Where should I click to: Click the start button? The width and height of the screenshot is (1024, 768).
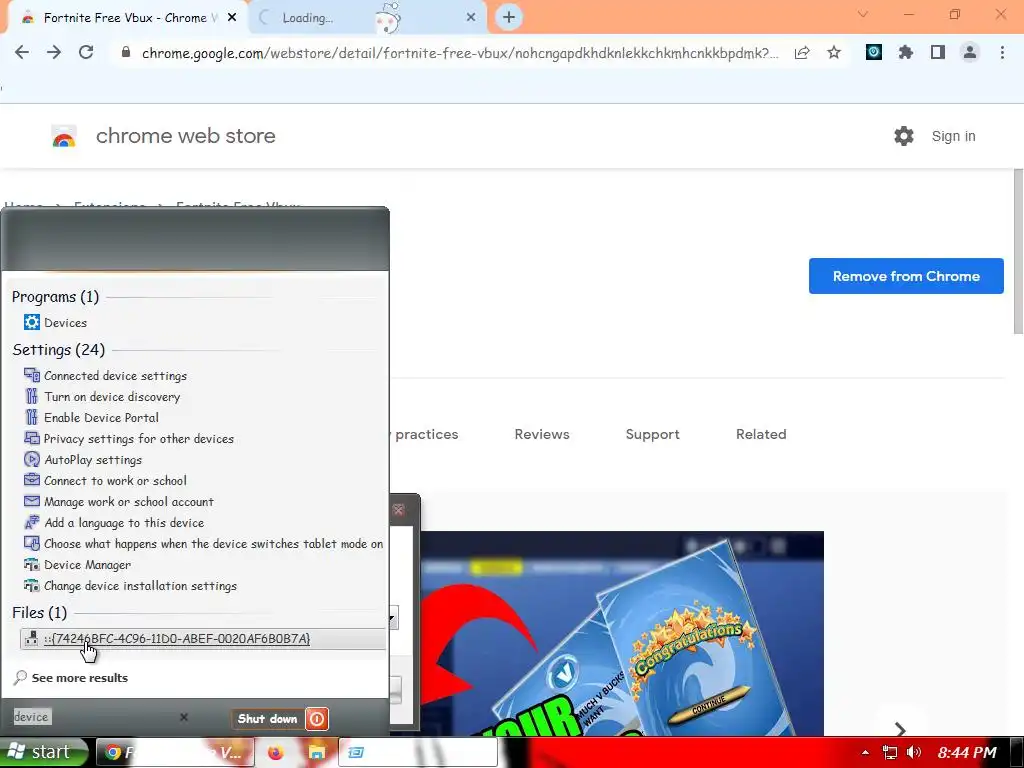click(x=43, y=752)
